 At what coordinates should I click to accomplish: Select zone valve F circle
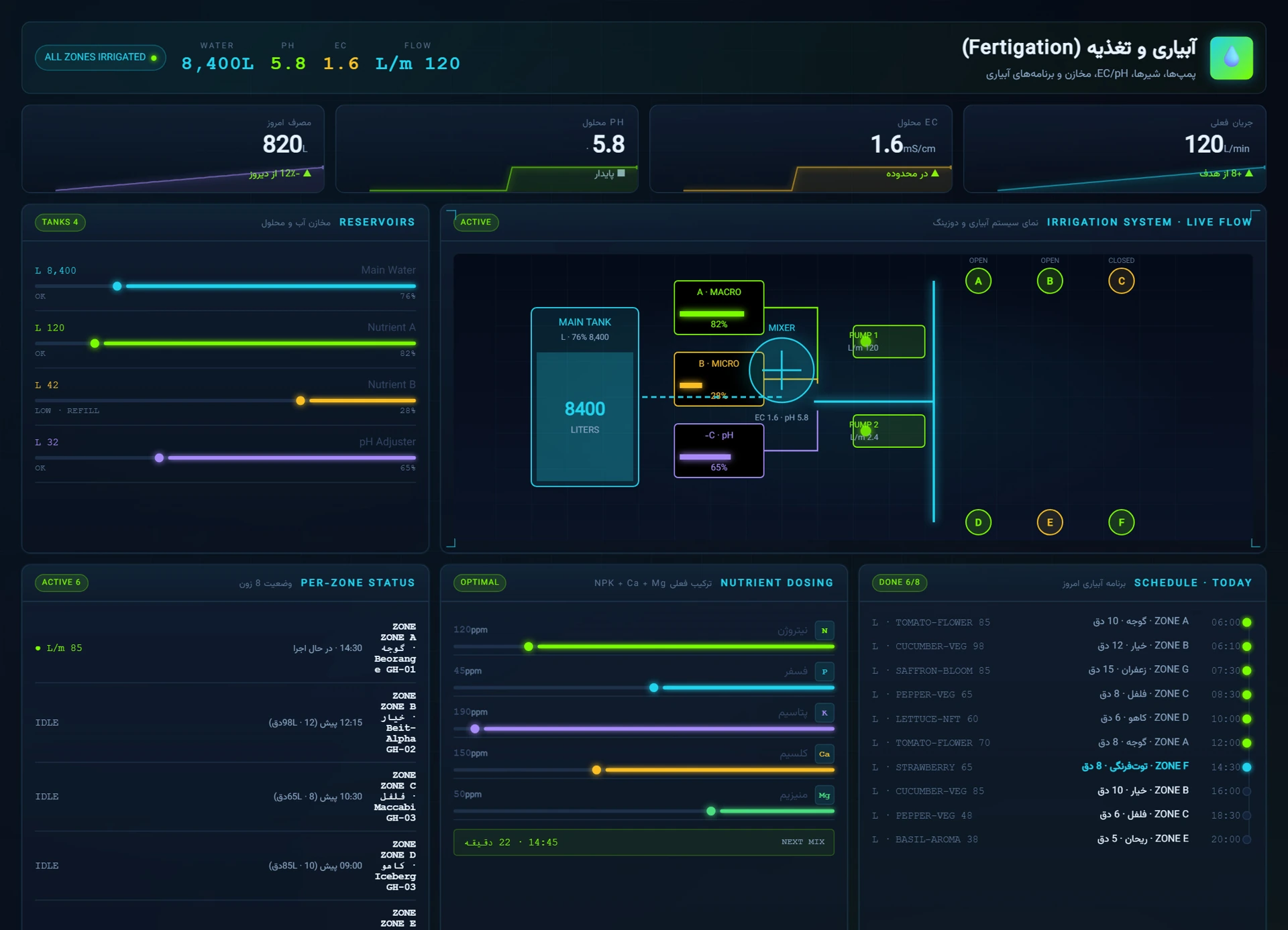(1122, 522)
